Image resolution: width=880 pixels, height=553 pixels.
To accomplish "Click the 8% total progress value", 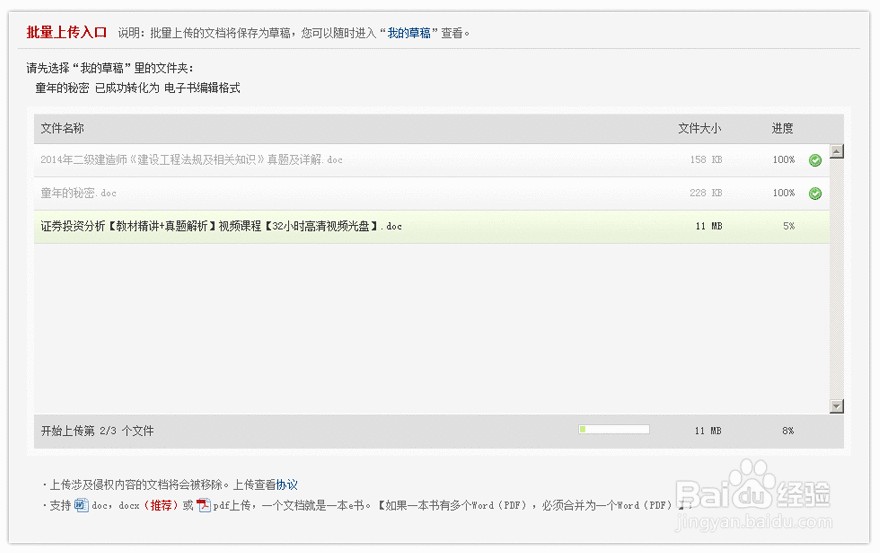I will [x=788, y=431].
